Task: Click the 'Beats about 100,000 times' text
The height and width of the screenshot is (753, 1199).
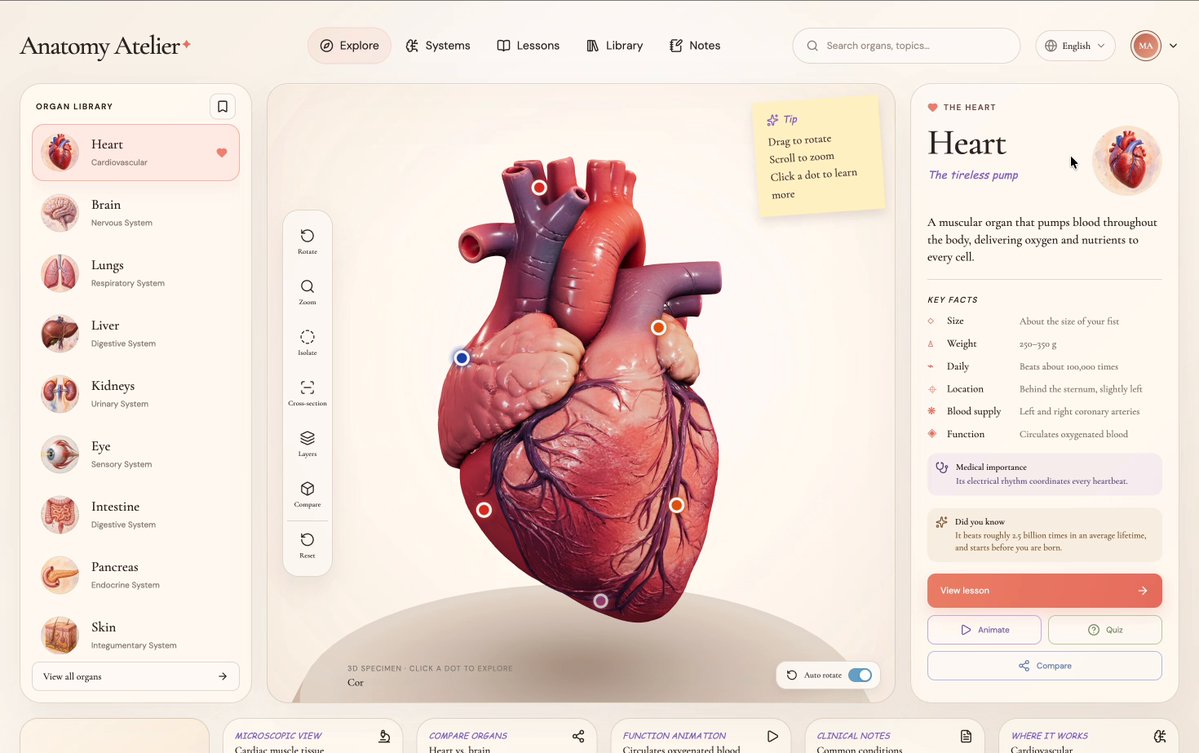Action: (x=1068, y=367)
